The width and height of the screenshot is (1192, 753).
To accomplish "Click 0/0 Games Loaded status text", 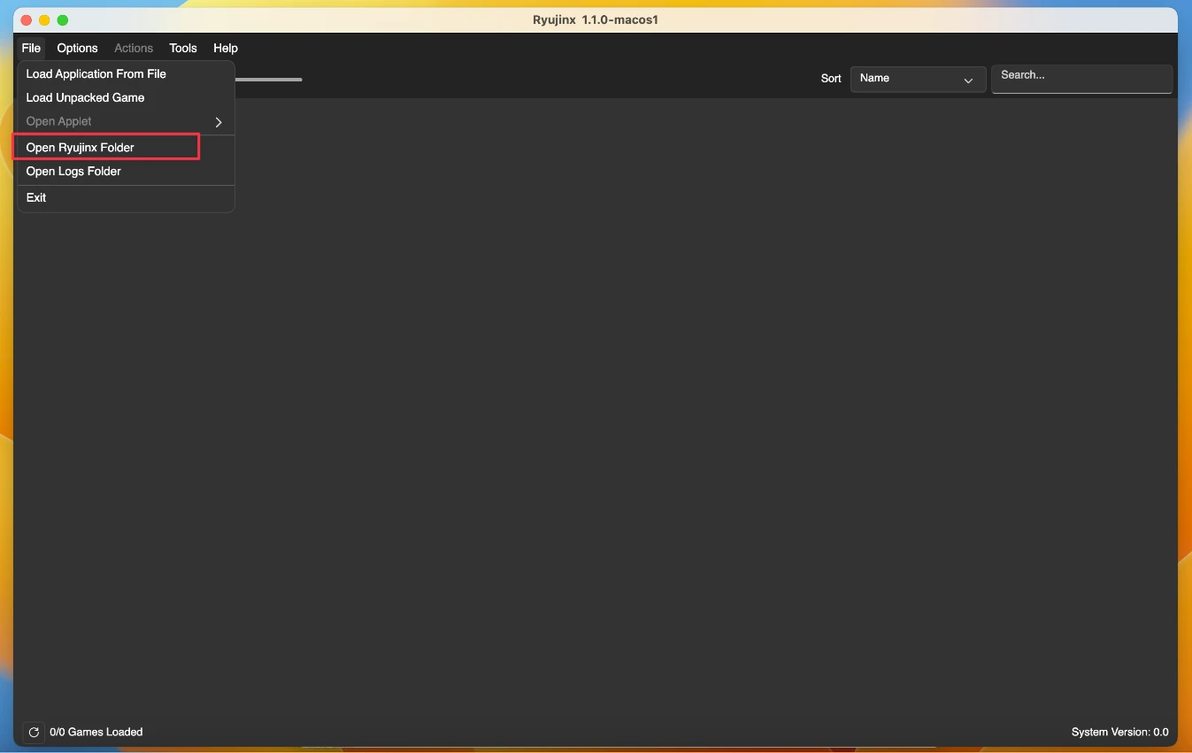I will (96, 732).
